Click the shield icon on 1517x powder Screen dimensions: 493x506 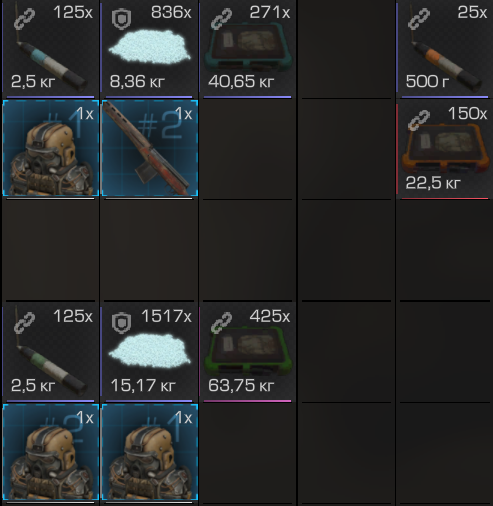pos(121,323)
